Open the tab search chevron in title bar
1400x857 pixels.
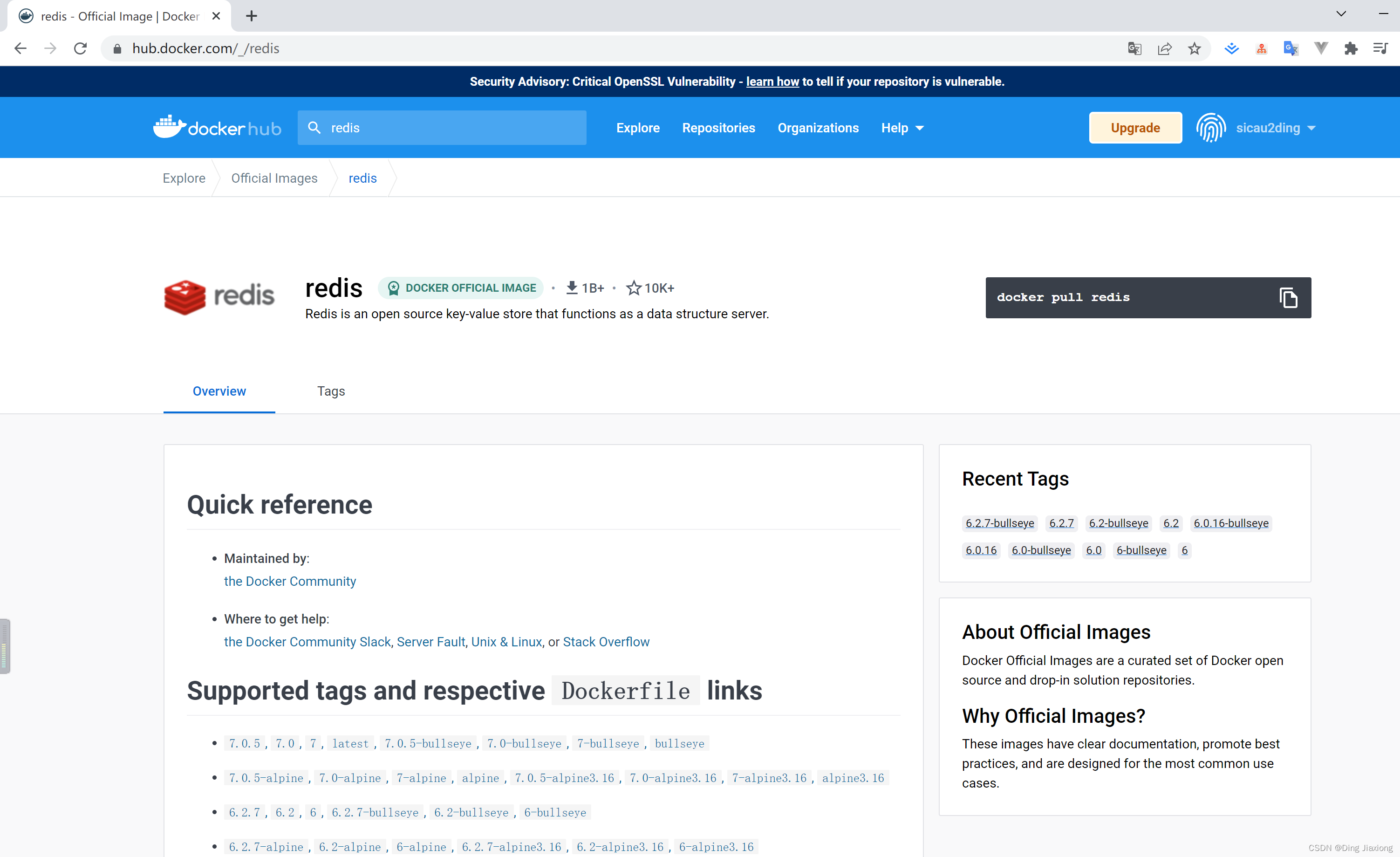point(1341,14)
